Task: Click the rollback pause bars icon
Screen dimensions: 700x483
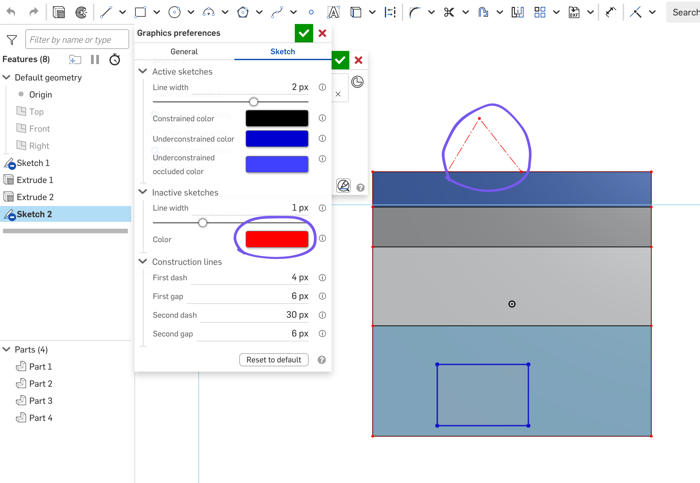Action: [x=95, y=59]
